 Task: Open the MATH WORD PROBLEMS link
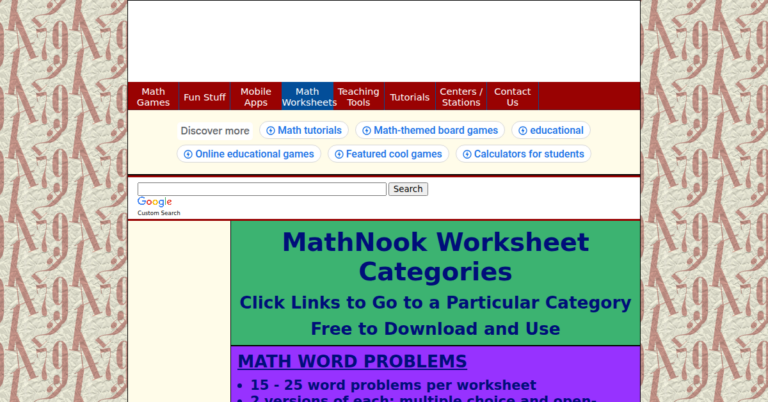352,361
